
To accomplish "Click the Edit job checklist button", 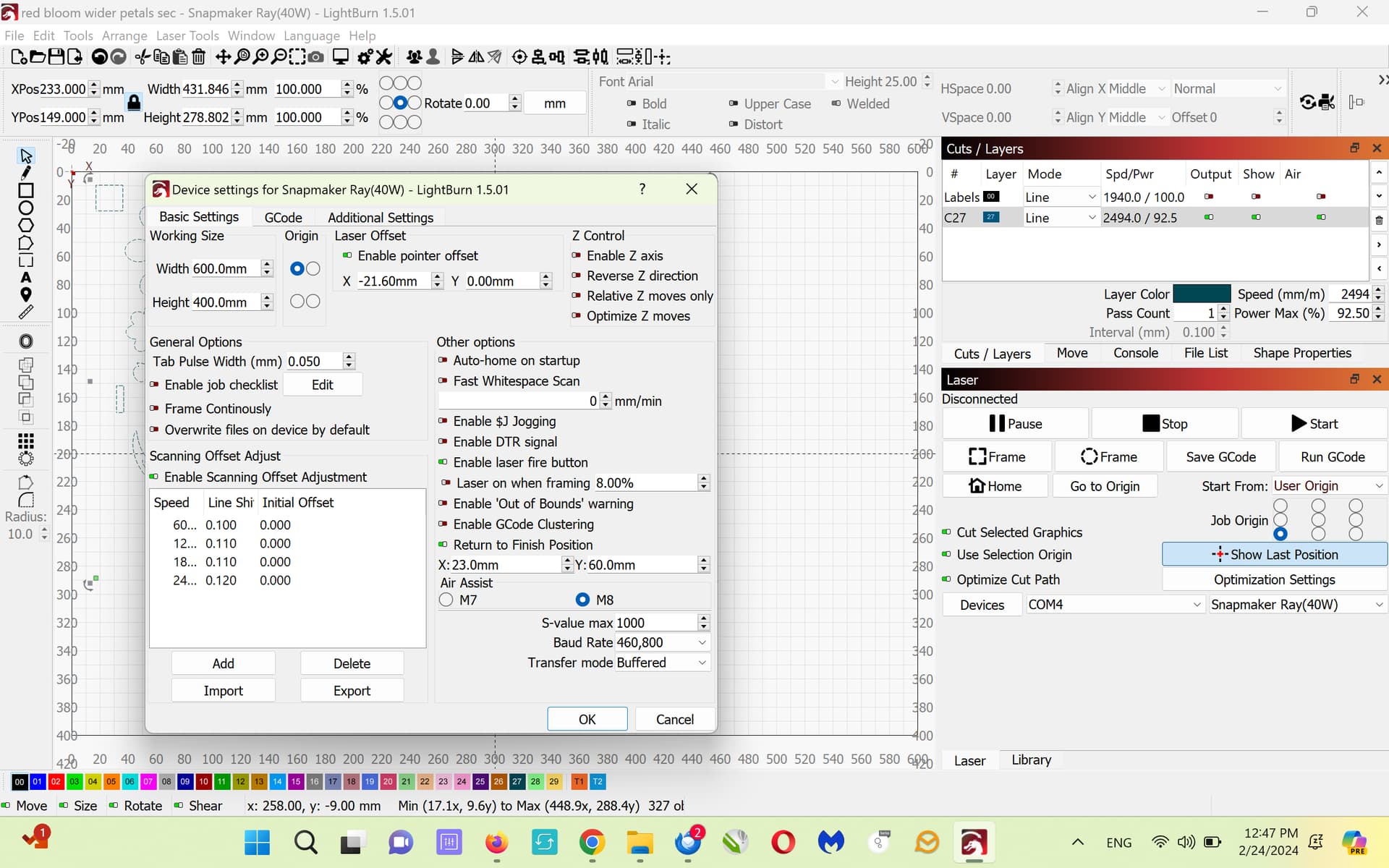I will point(322,386).
